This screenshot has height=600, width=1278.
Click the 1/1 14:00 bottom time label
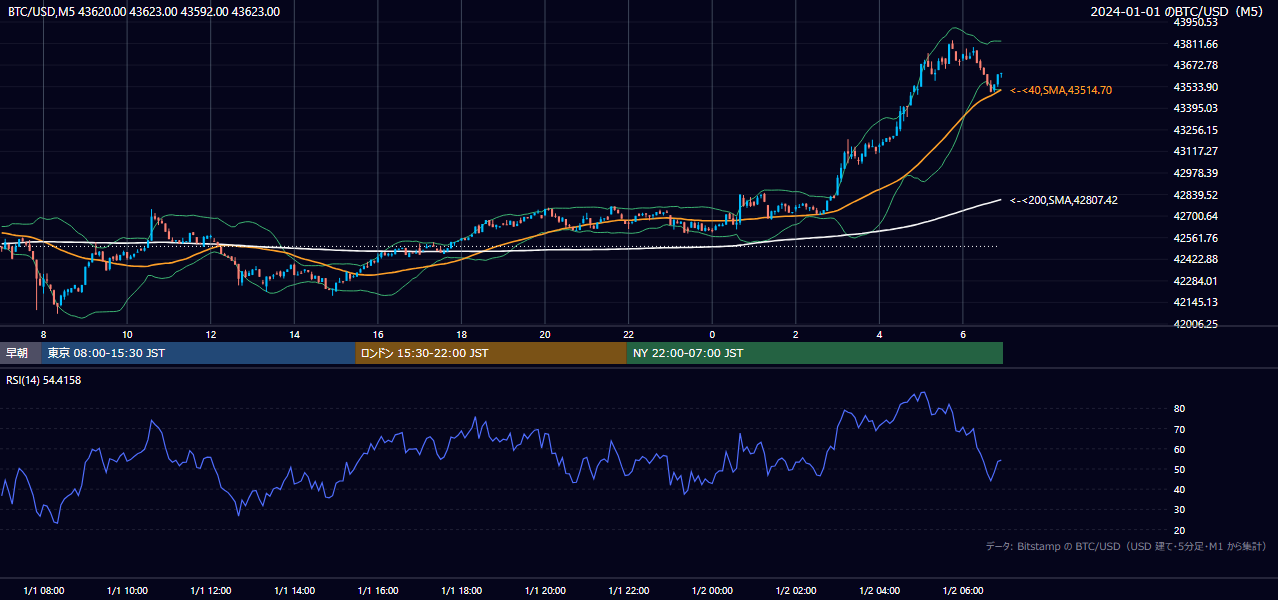point(294,590)
